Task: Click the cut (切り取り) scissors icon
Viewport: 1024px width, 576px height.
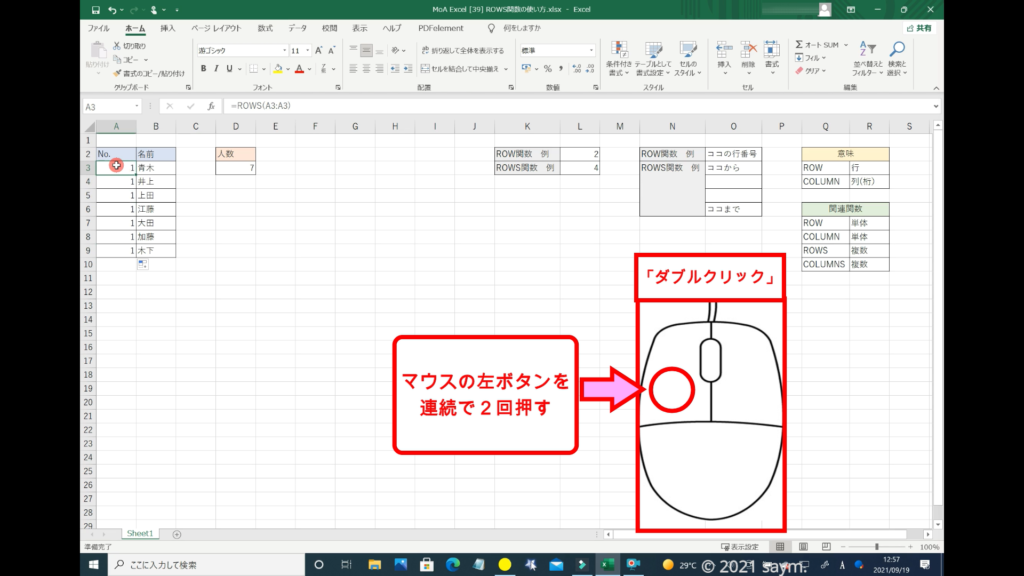Action: pos(118,46)
